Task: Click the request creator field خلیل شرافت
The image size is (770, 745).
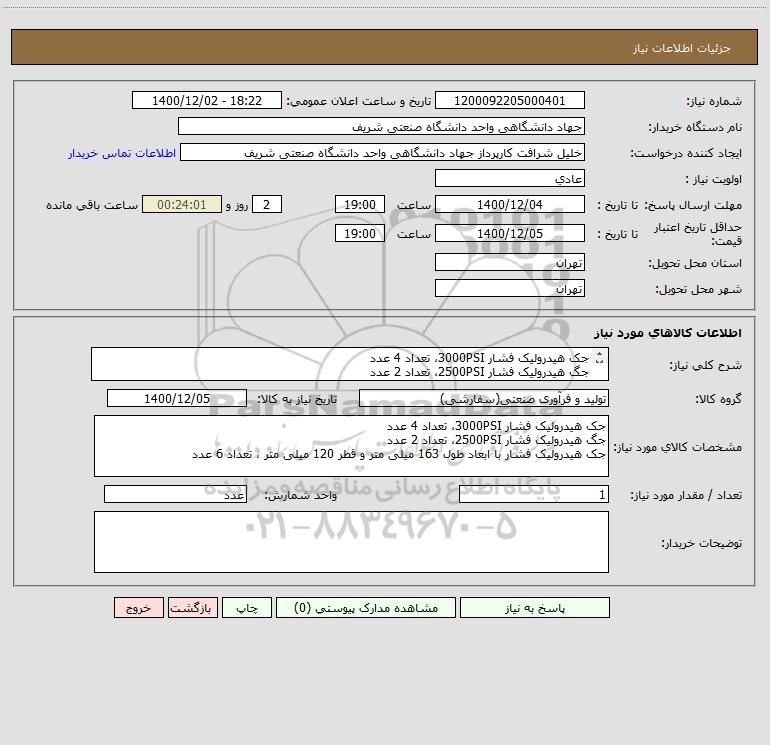Action: click(382, 152)
